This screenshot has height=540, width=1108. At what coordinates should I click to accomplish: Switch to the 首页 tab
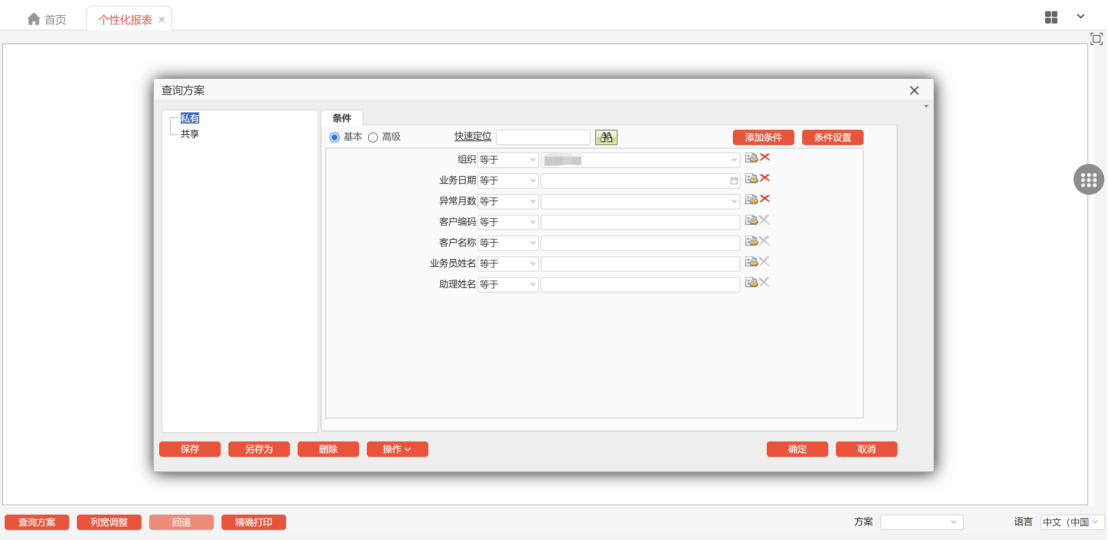click(x=47, y=19)
